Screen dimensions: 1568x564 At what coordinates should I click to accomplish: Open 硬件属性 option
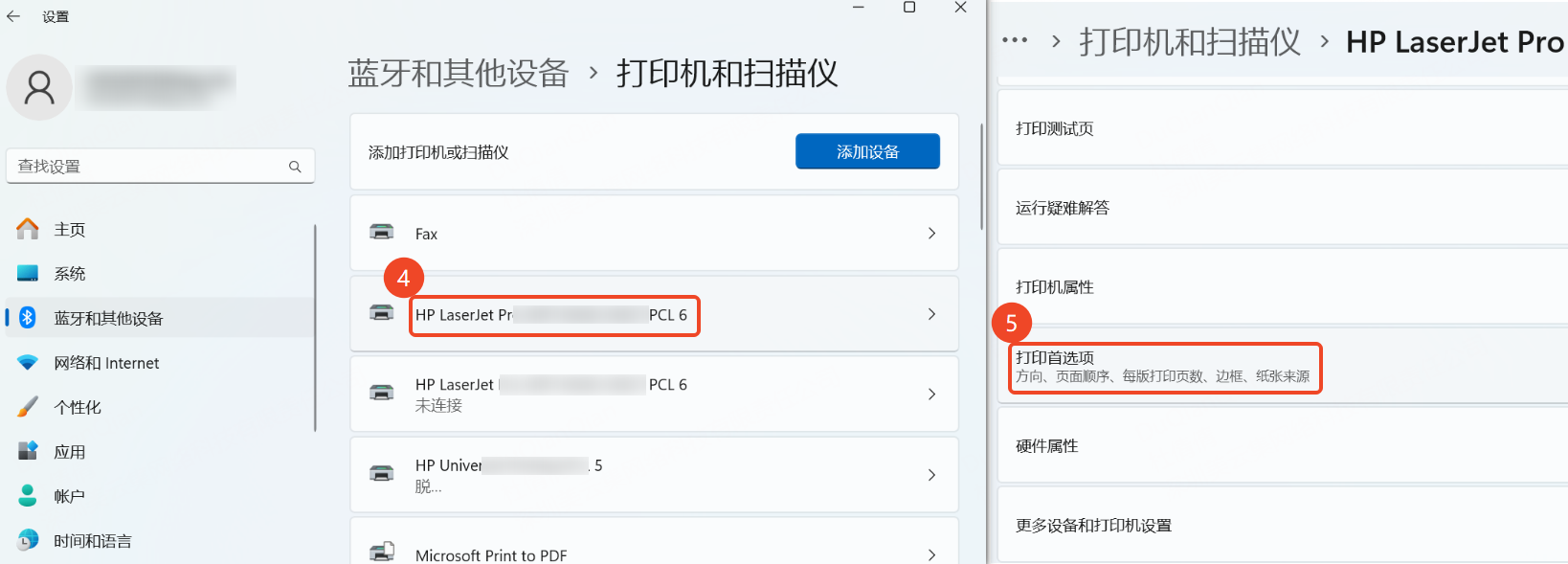pyautogui.click(x=1283, y=445)
